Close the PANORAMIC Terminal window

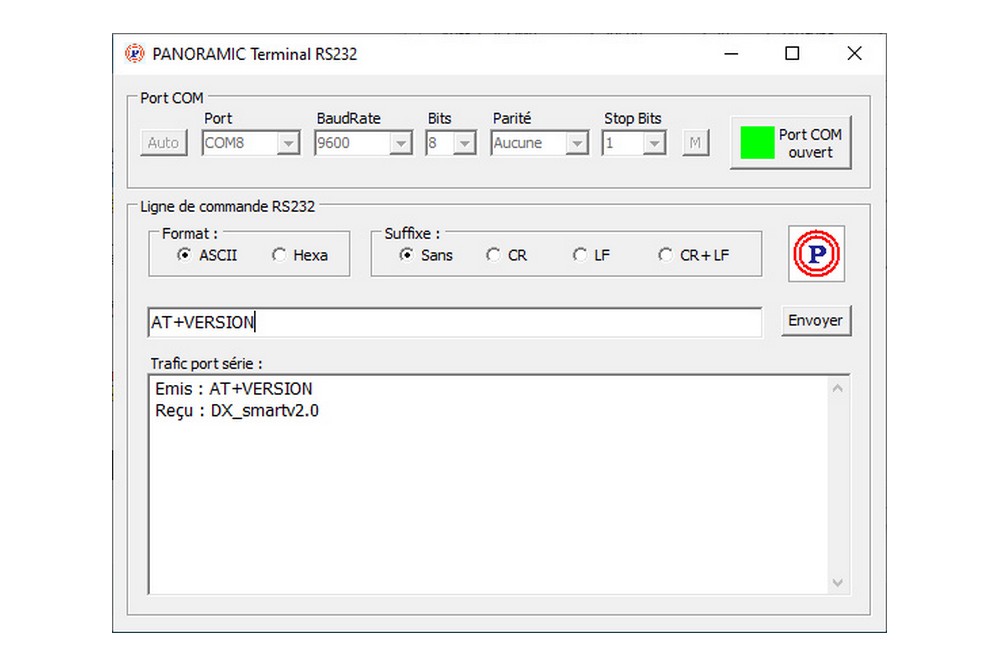855,54
